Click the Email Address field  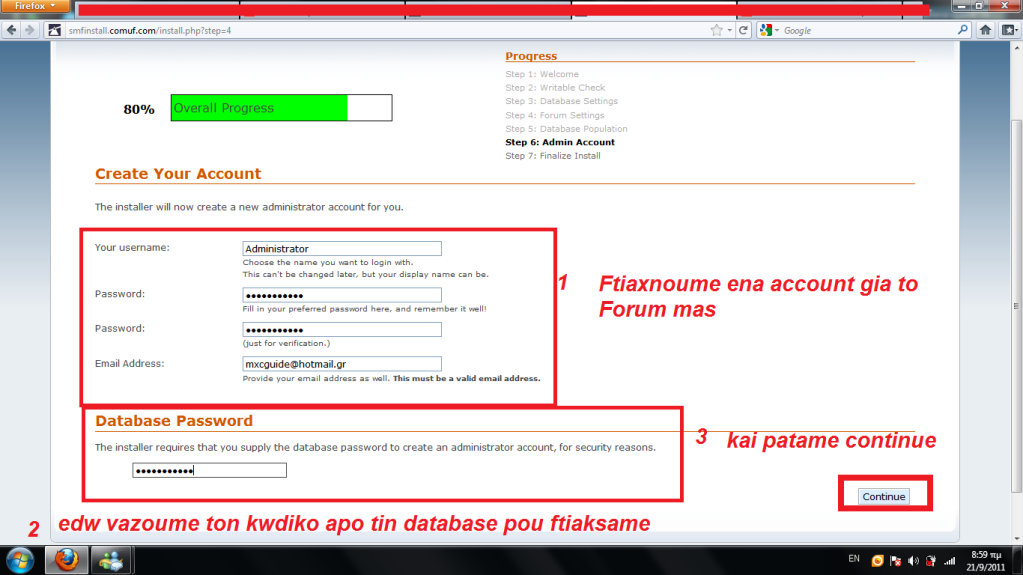[x=341, y=365]
